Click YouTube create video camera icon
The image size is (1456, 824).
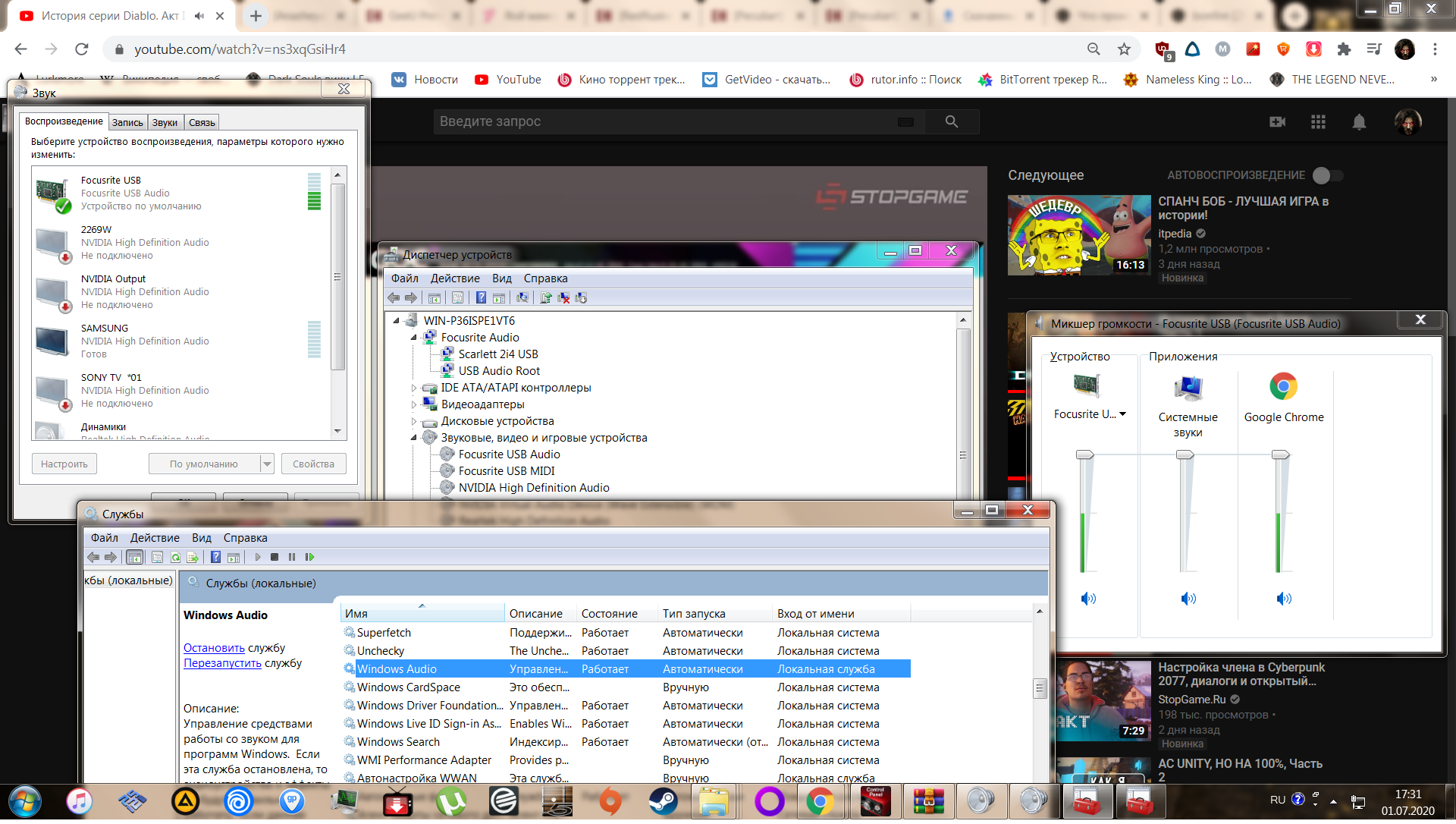(x=1278, y=121)
